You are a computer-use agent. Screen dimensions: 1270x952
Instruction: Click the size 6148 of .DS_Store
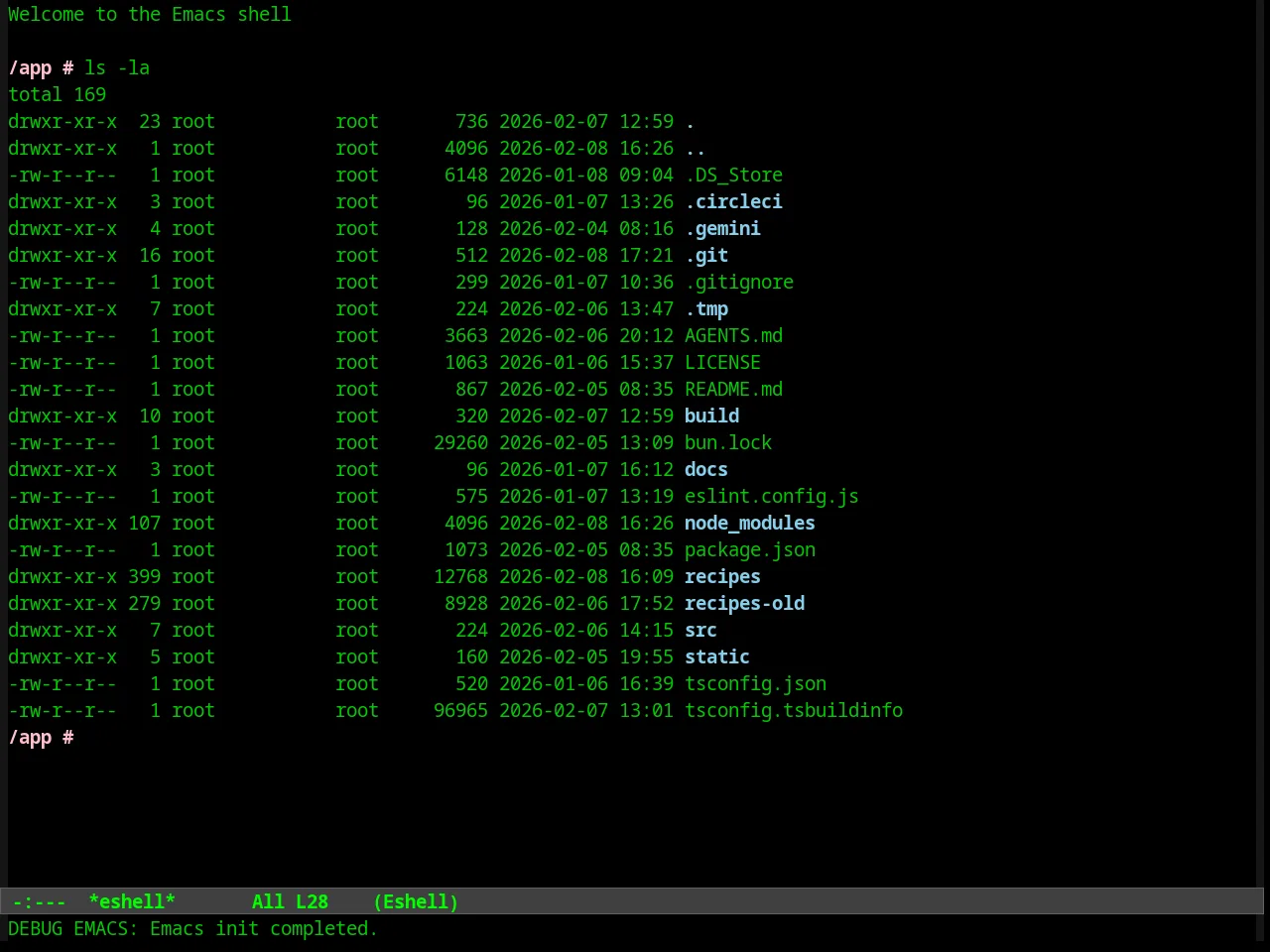pos(466,175)
